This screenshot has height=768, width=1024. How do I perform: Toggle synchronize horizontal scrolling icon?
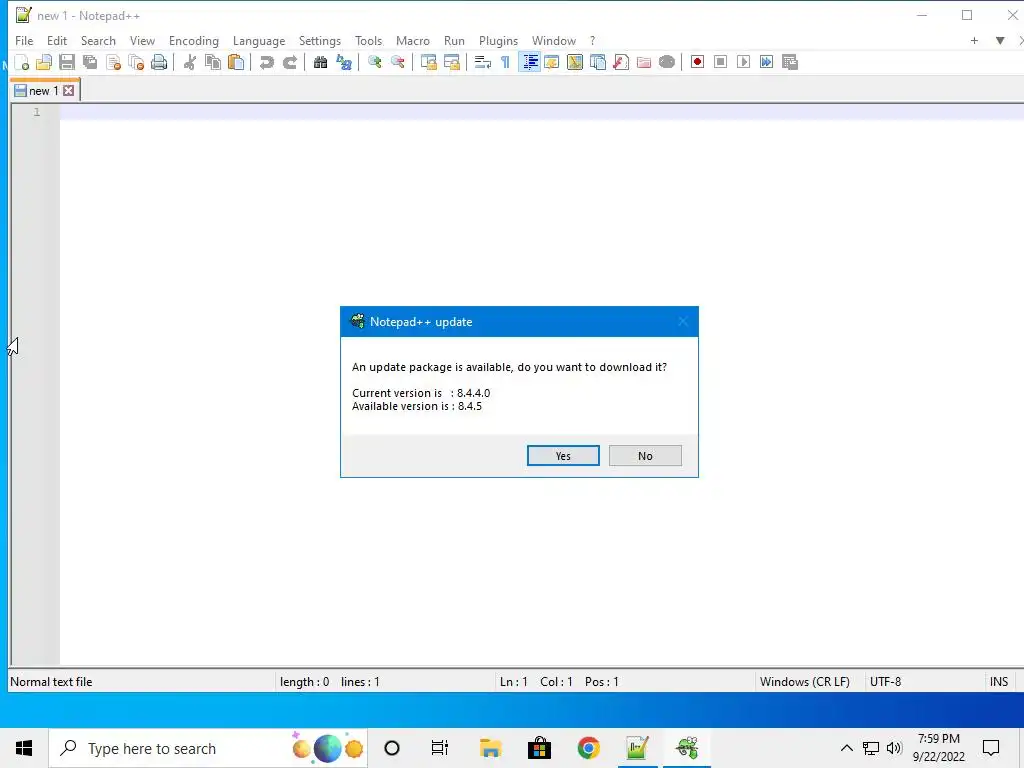point(451,62)
